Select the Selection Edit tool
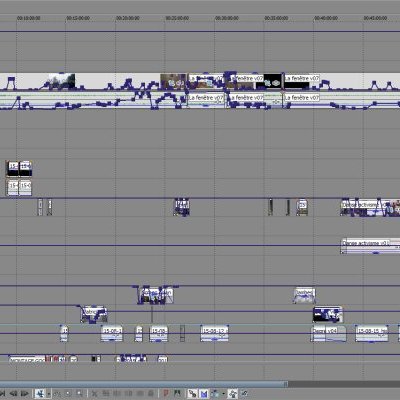Viewport: 400px width, 400px height. pos(68,394)
